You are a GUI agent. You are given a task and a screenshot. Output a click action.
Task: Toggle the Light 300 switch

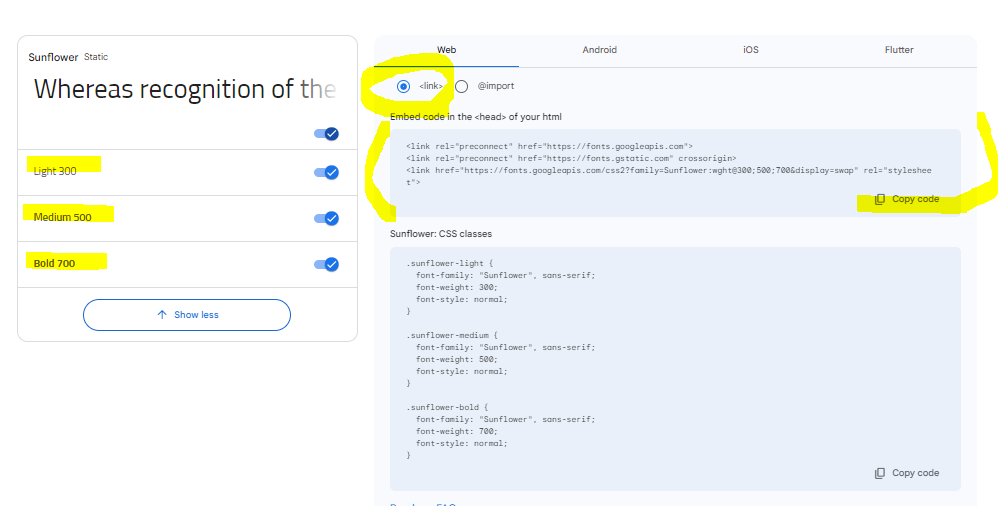(326, 173)
